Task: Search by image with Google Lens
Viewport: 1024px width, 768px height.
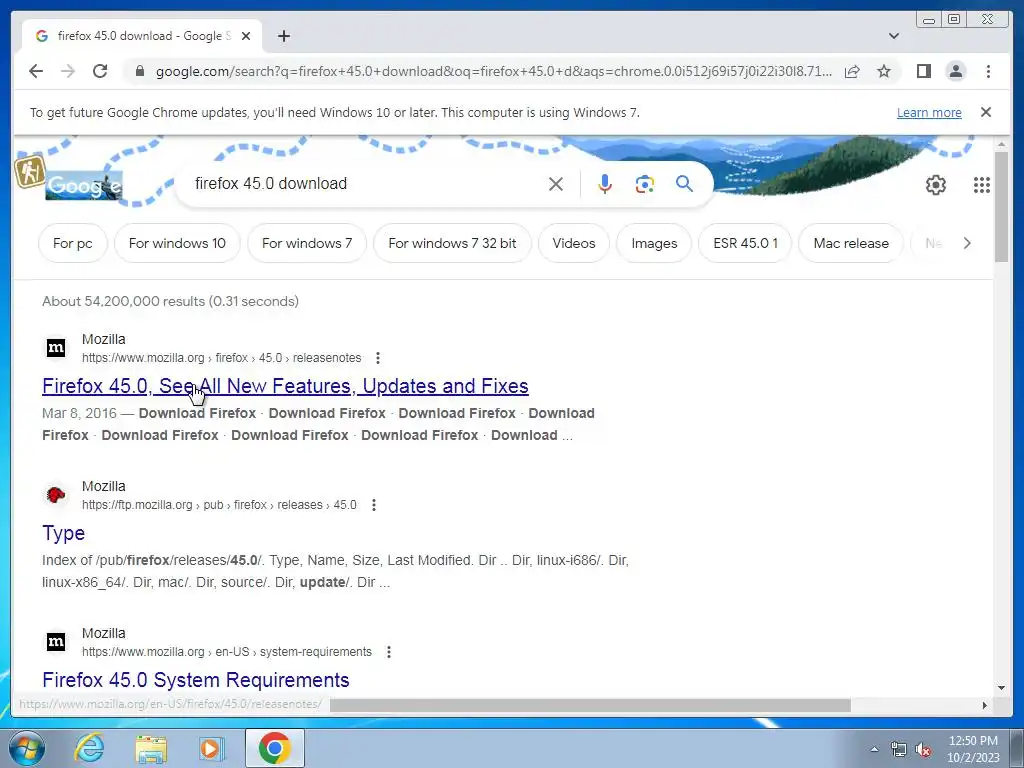Action: (645, 184)
